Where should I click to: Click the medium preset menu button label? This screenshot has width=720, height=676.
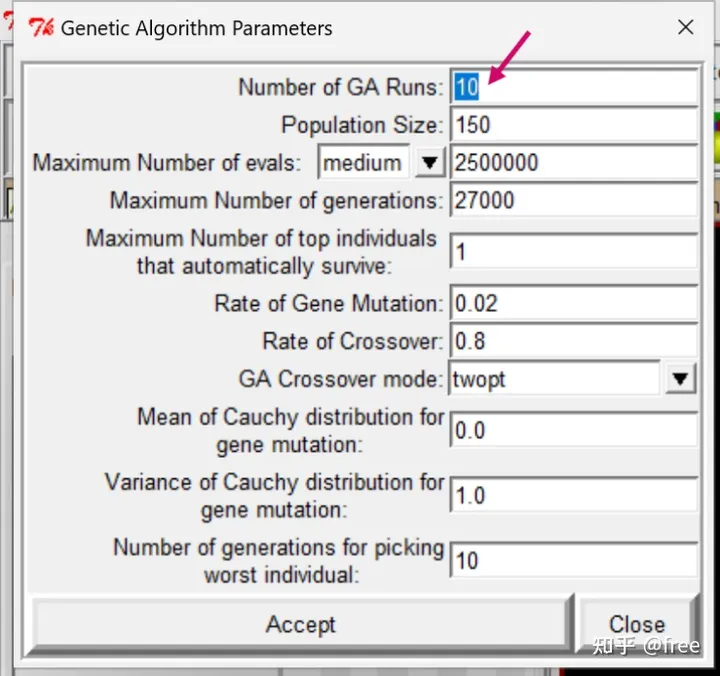(363, 163)
